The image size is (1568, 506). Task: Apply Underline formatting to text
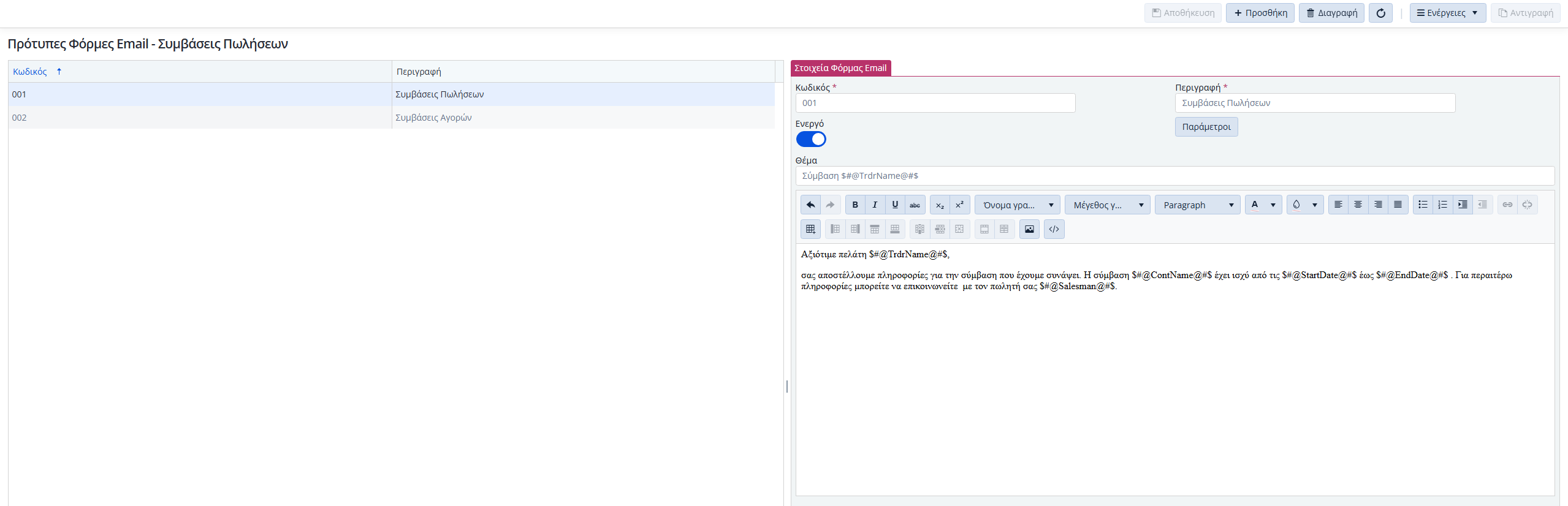coord(895,205)
